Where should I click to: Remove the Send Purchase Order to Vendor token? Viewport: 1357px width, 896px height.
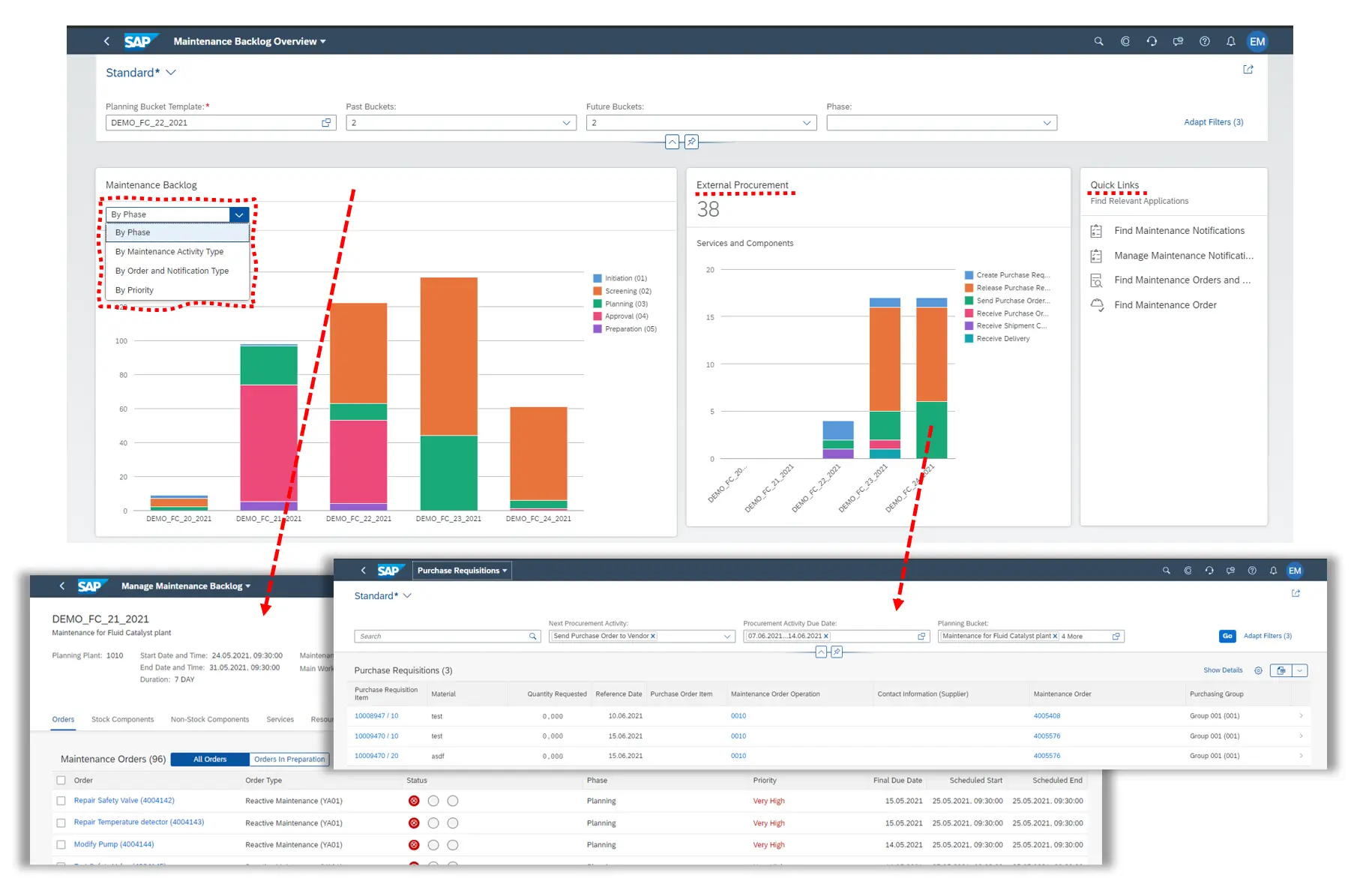(x=653, y=637)
